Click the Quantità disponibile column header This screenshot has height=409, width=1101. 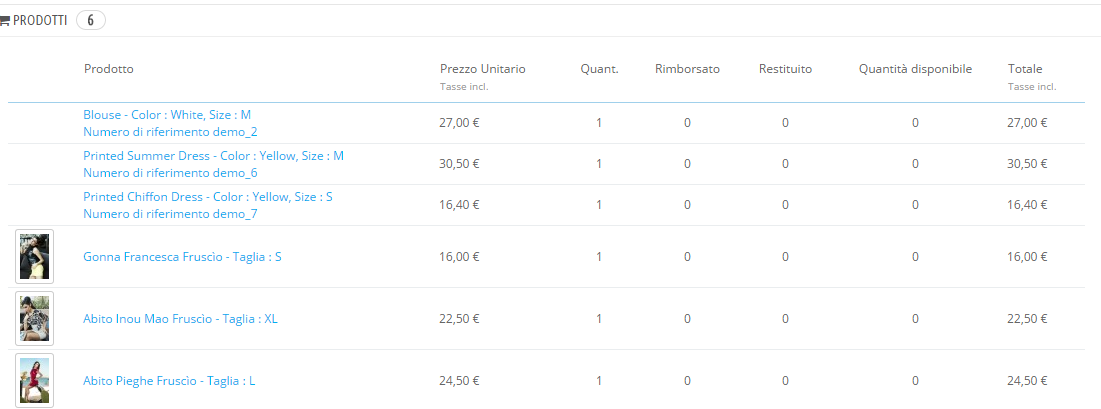tap(915, 69)
